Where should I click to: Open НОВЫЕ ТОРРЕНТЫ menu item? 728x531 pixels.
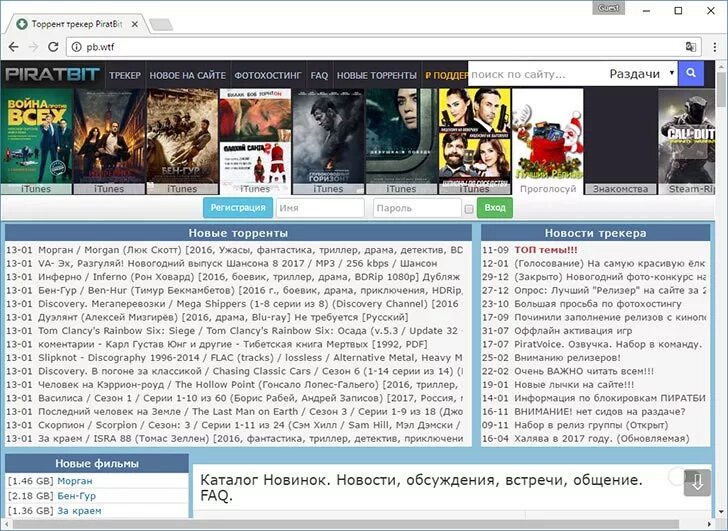[x=377, y=75]
